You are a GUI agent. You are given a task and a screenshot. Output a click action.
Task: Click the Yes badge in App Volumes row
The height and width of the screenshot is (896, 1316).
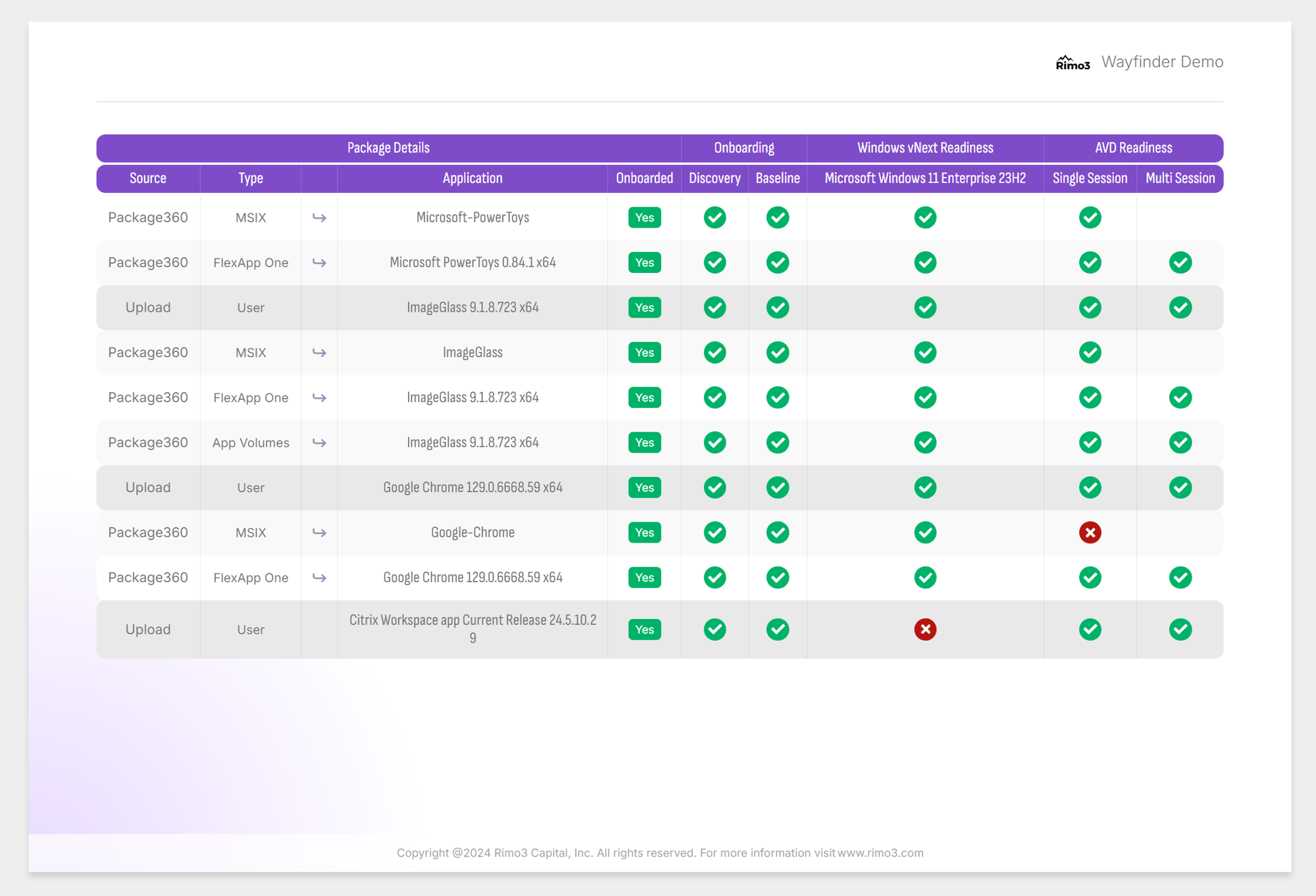coord(645,443)
